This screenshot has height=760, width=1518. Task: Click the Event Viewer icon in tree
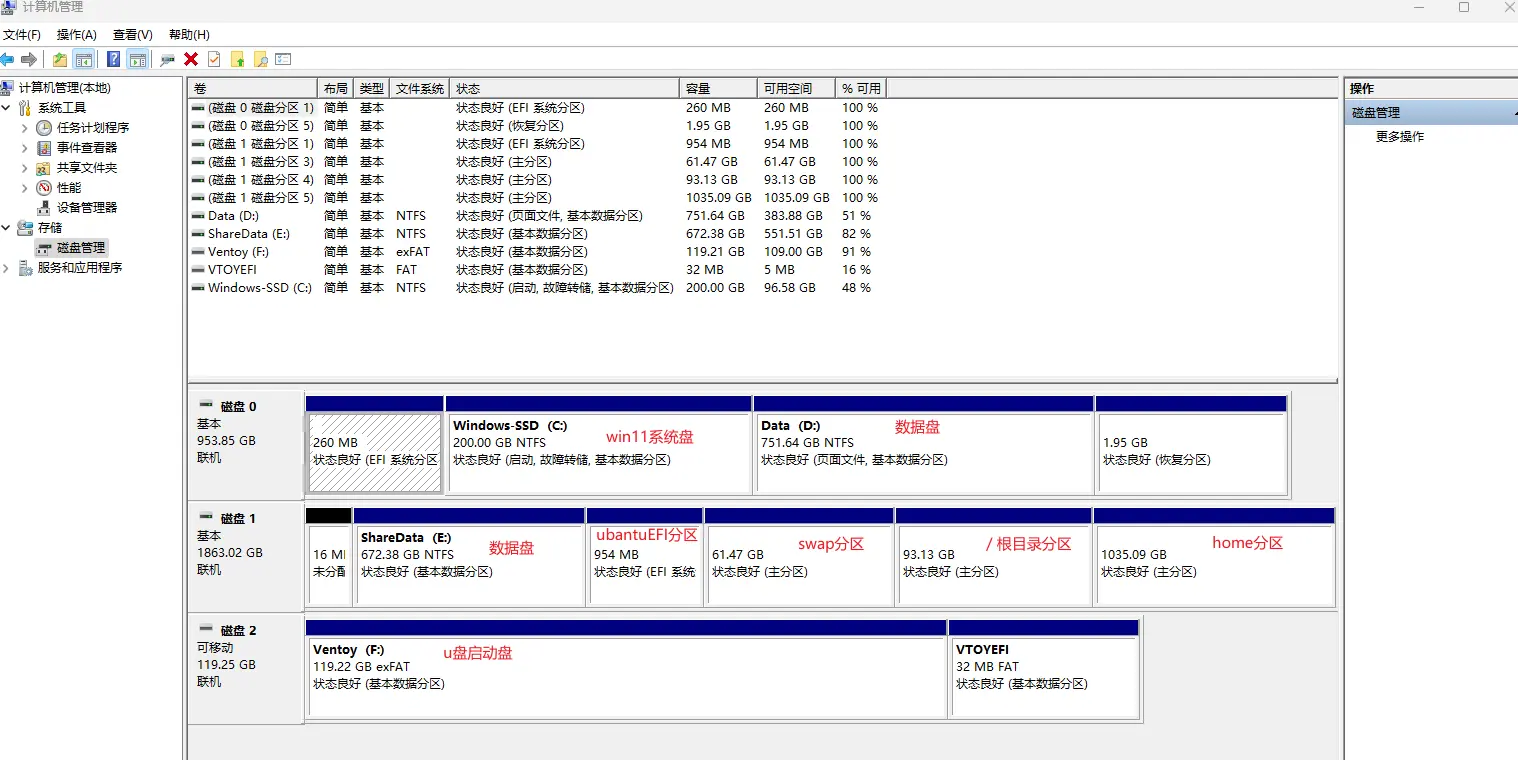44,148
